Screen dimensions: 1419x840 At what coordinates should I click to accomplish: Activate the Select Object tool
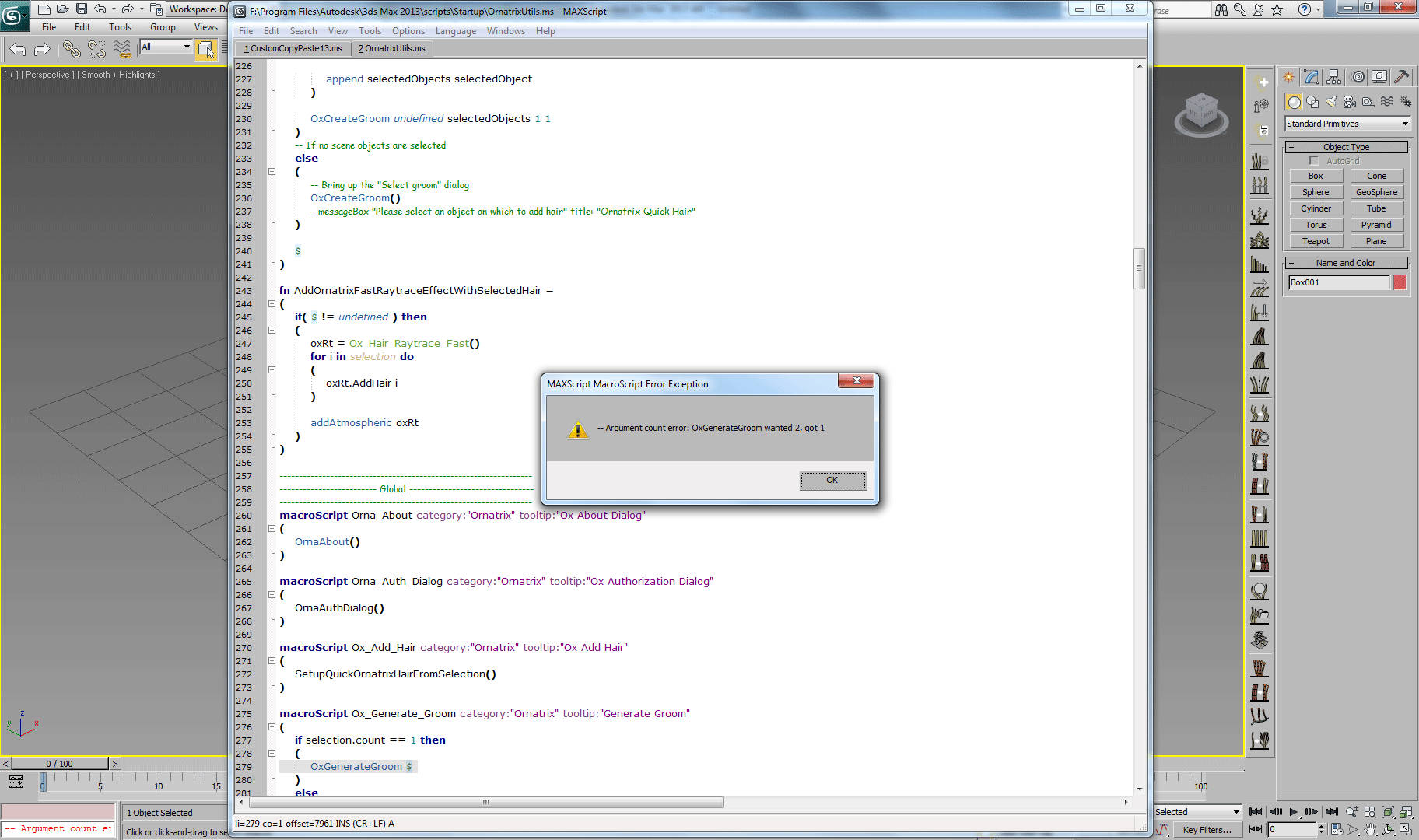[206, 50]
